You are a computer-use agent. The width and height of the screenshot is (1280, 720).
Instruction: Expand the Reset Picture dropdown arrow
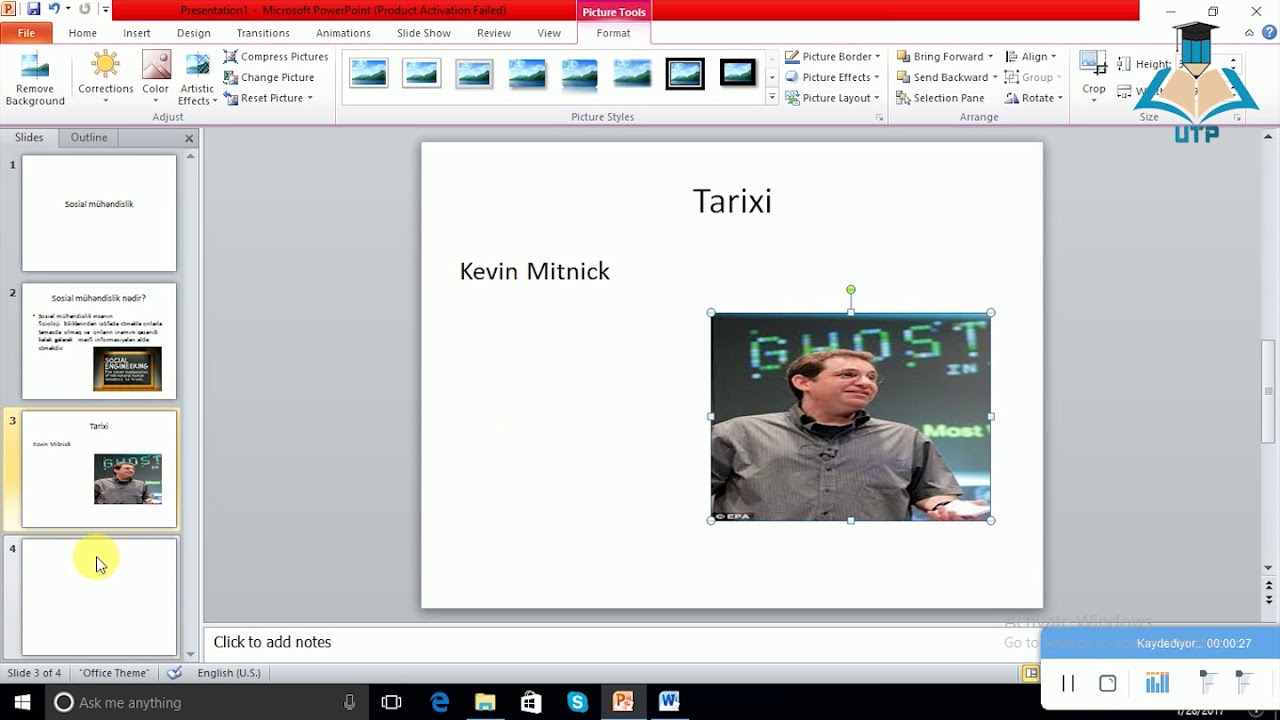point(310,98)
